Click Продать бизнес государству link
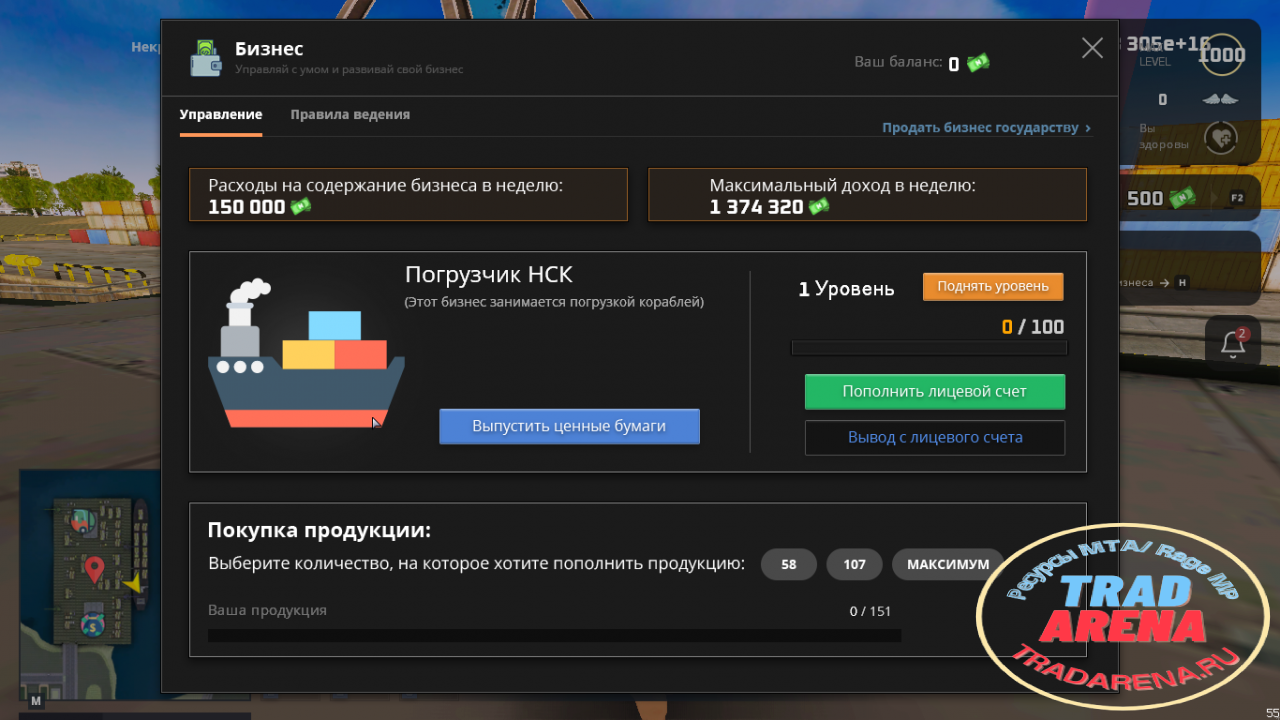1280x720 pixels. point(986,128)
